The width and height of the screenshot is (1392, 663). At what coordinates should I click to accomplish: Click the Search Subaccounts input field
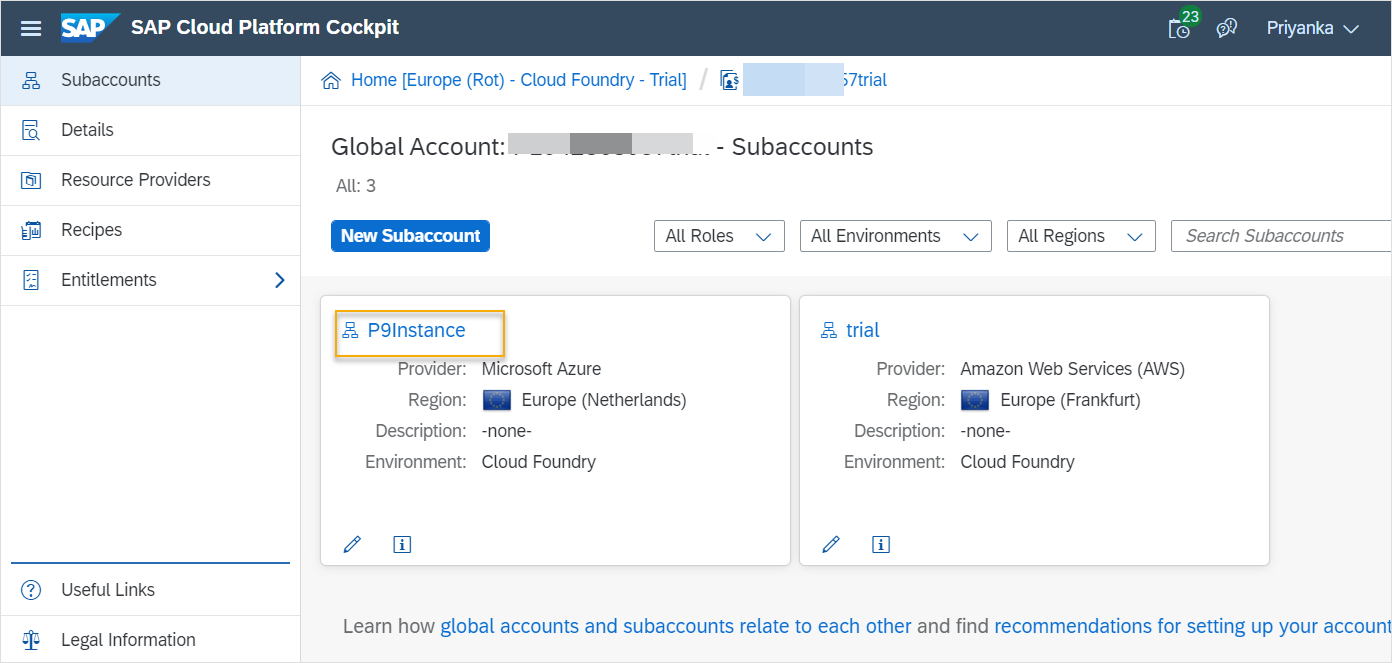coord(1282,236)
